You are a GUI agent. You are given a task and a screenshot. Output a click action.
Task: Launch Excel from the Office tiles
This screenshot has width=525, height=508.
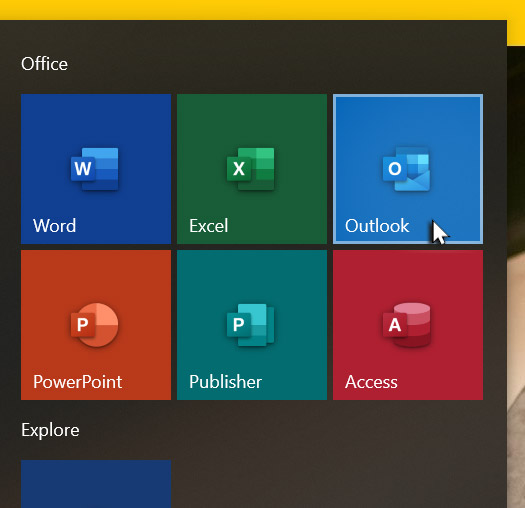[x=252, y=169]
